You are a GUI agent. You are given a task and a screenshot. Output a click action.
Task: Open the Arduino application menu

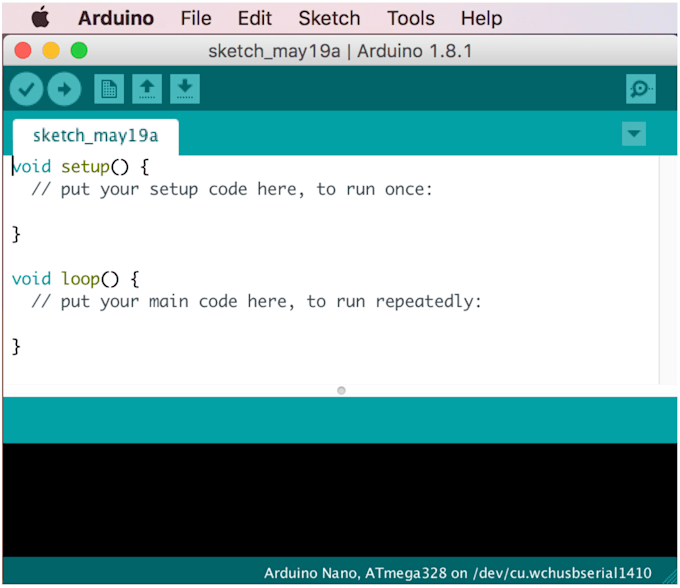[x=116, y=18]
